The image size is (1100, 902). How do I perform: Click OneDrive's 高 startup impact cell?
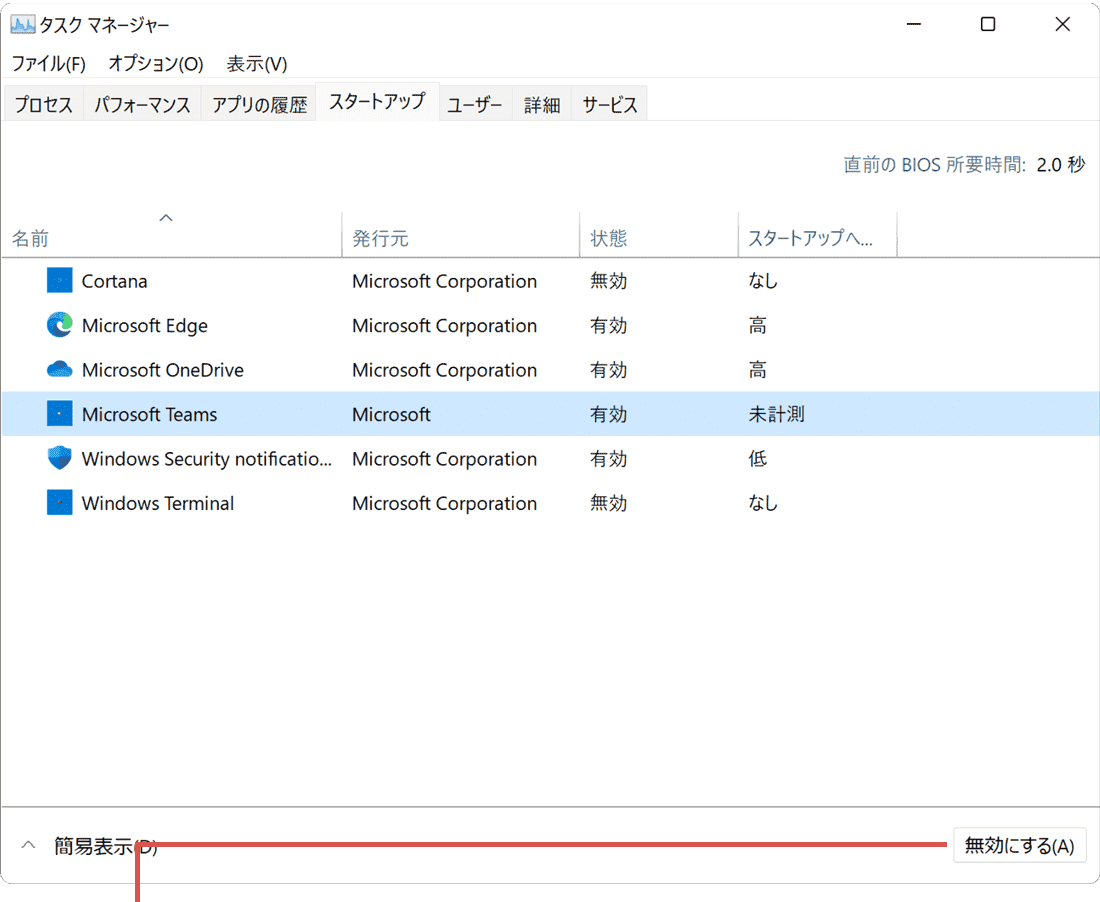click(758, 370)
